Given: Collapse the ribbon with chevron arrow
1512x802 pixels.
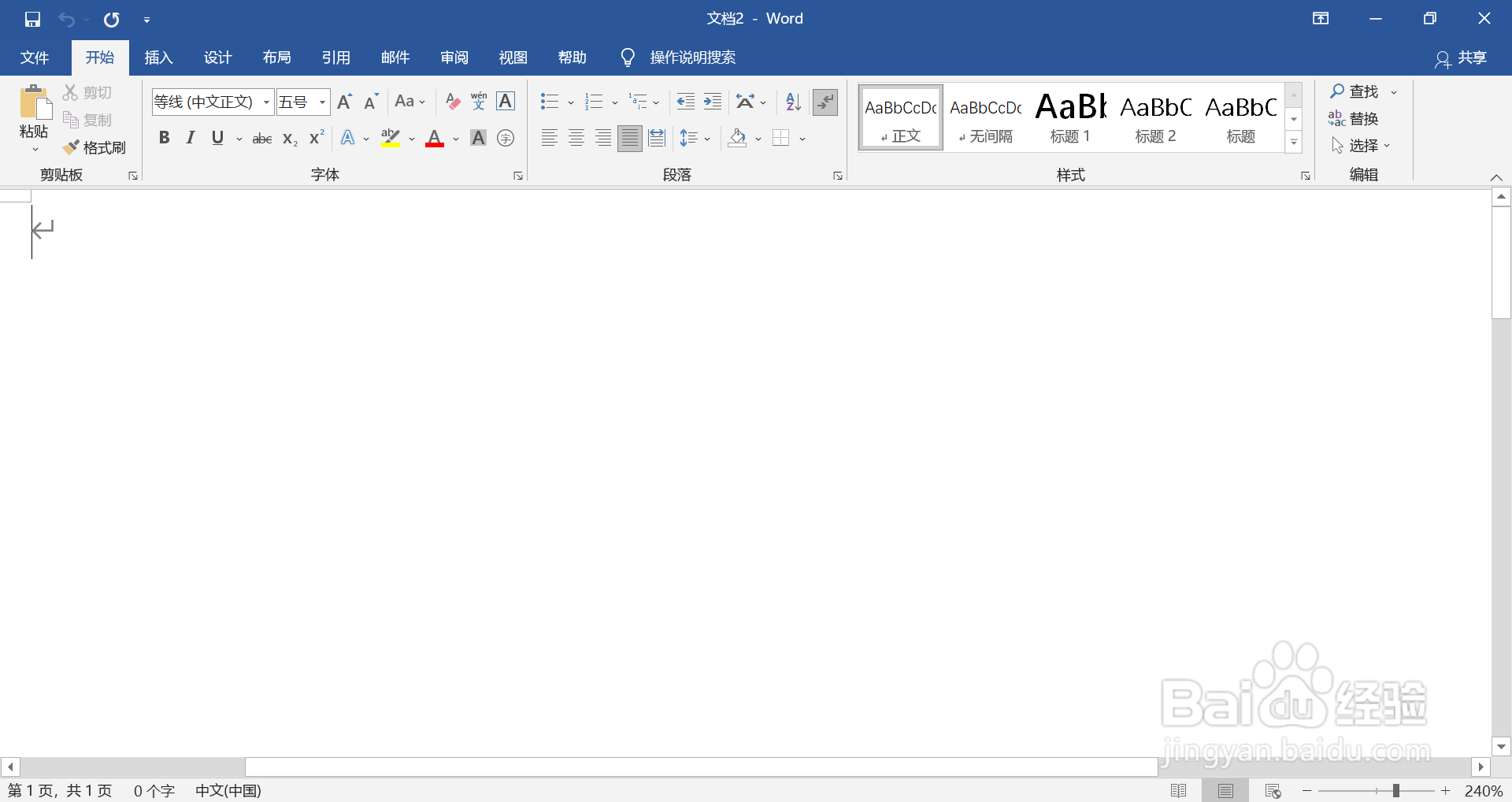Looking at the screenshot, I should (x=1497, y=177).
